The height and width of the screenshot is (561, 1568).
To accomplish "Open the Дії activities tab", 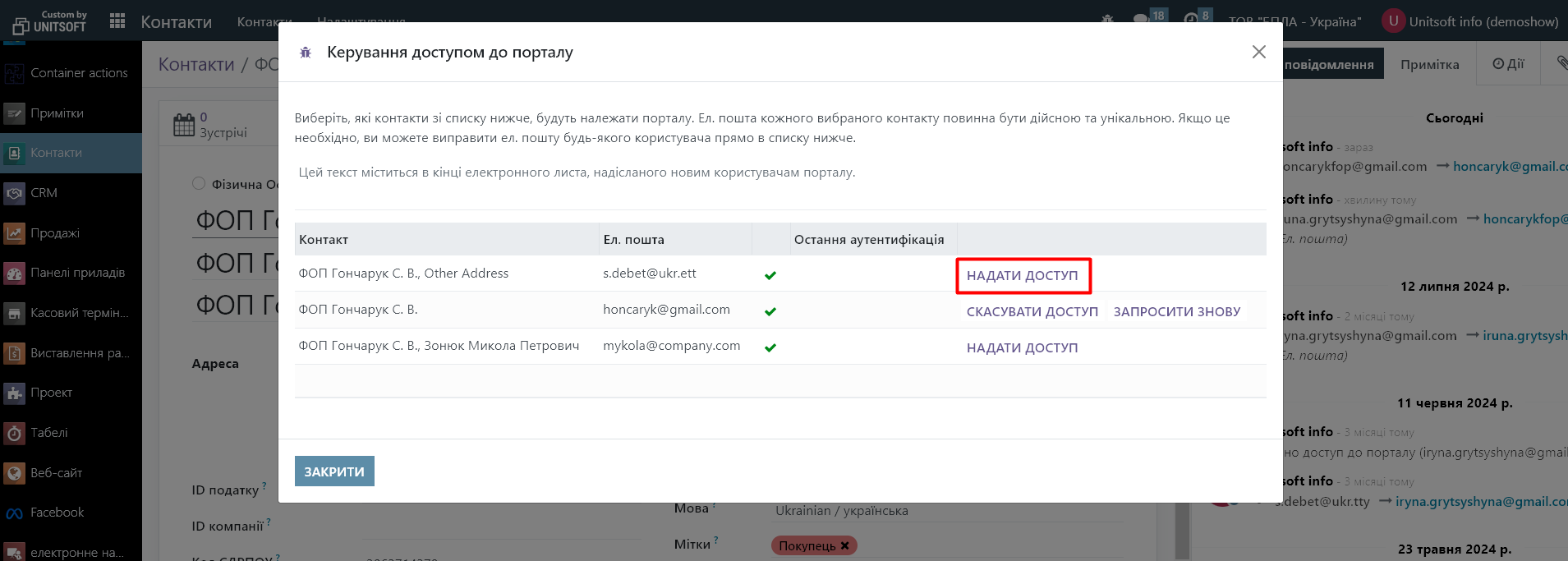I will (x=1508, y=64).
